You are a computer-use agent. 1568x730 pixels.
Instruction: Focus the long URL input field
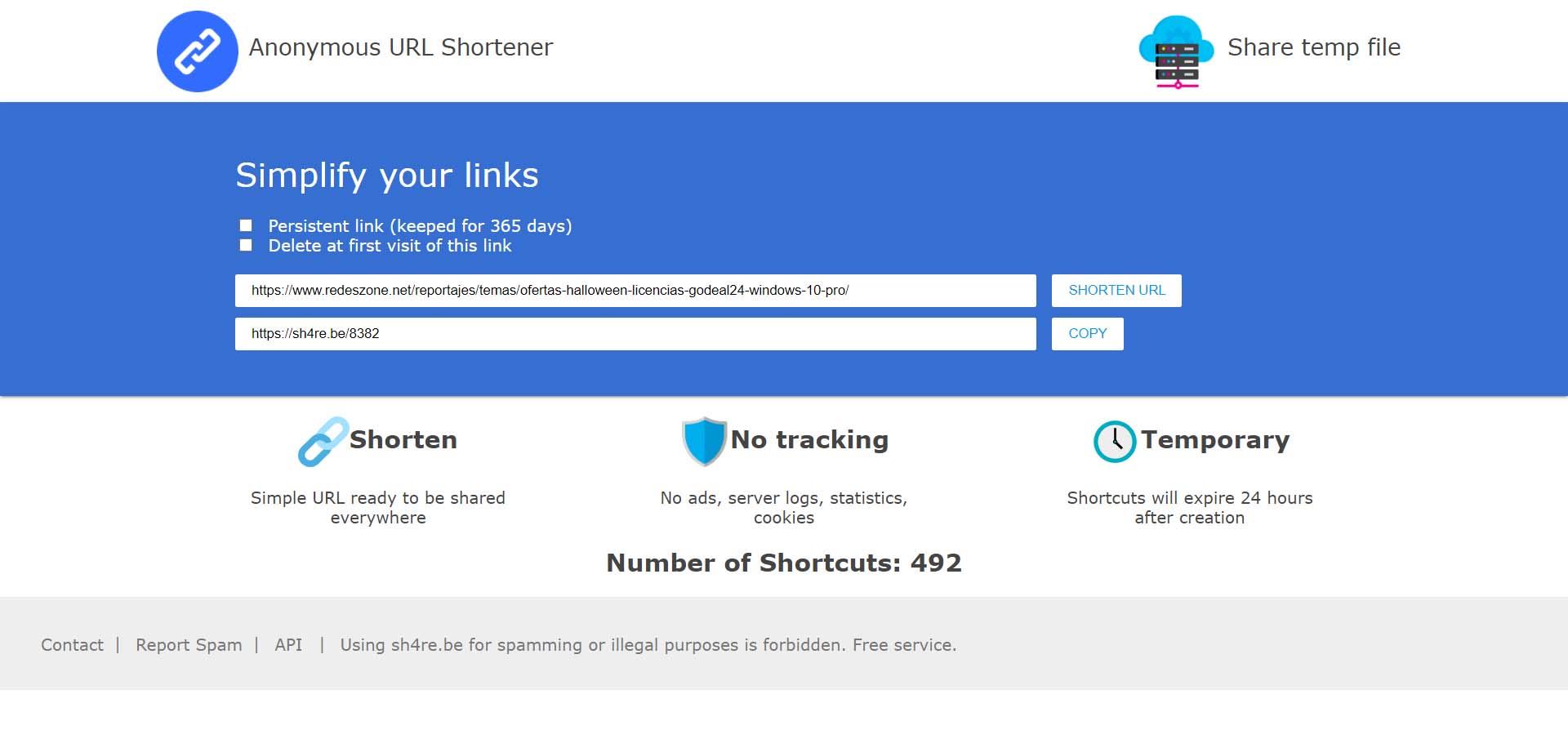tap(635, 291)
